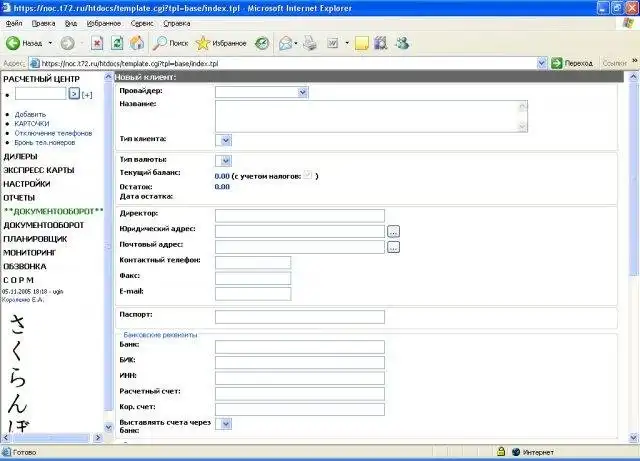Open Выставлять счета через банк dropdown
This screenshot has height=461, width=640.
tap(223, 424)
